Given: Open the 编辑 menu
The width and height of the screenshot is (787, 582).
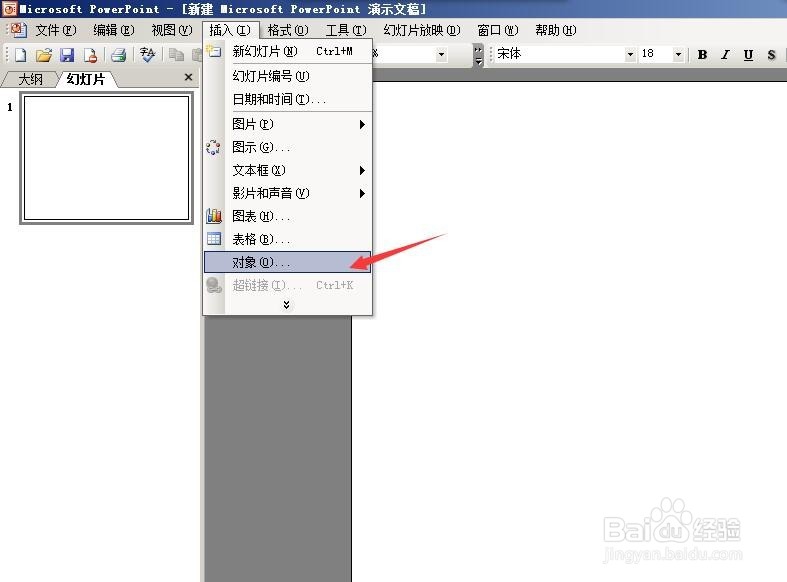Looking at the screenshot, I should coord(114,31).
